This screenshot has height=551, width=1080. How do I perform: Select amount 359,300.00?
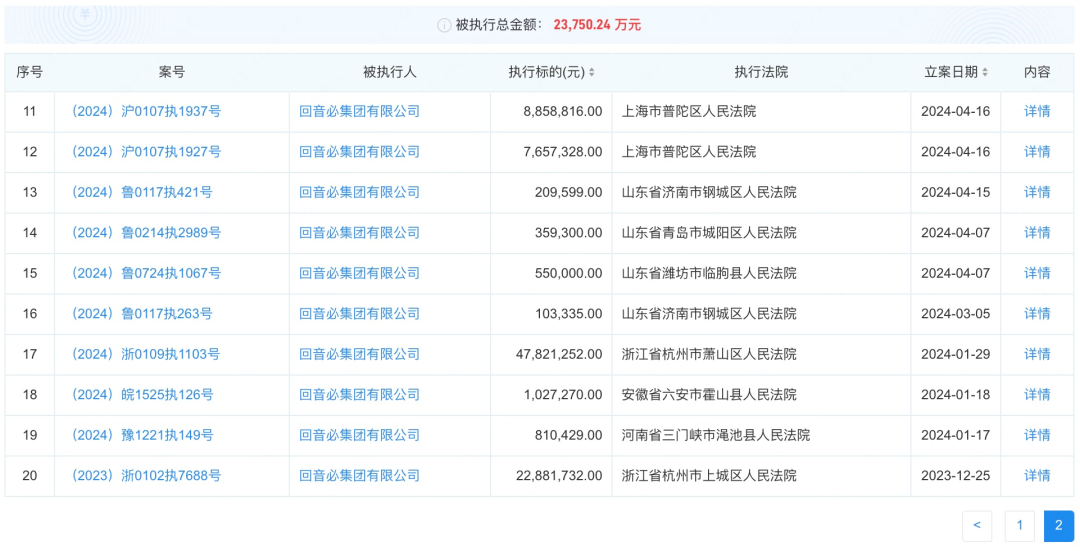(x=568, y=233)
